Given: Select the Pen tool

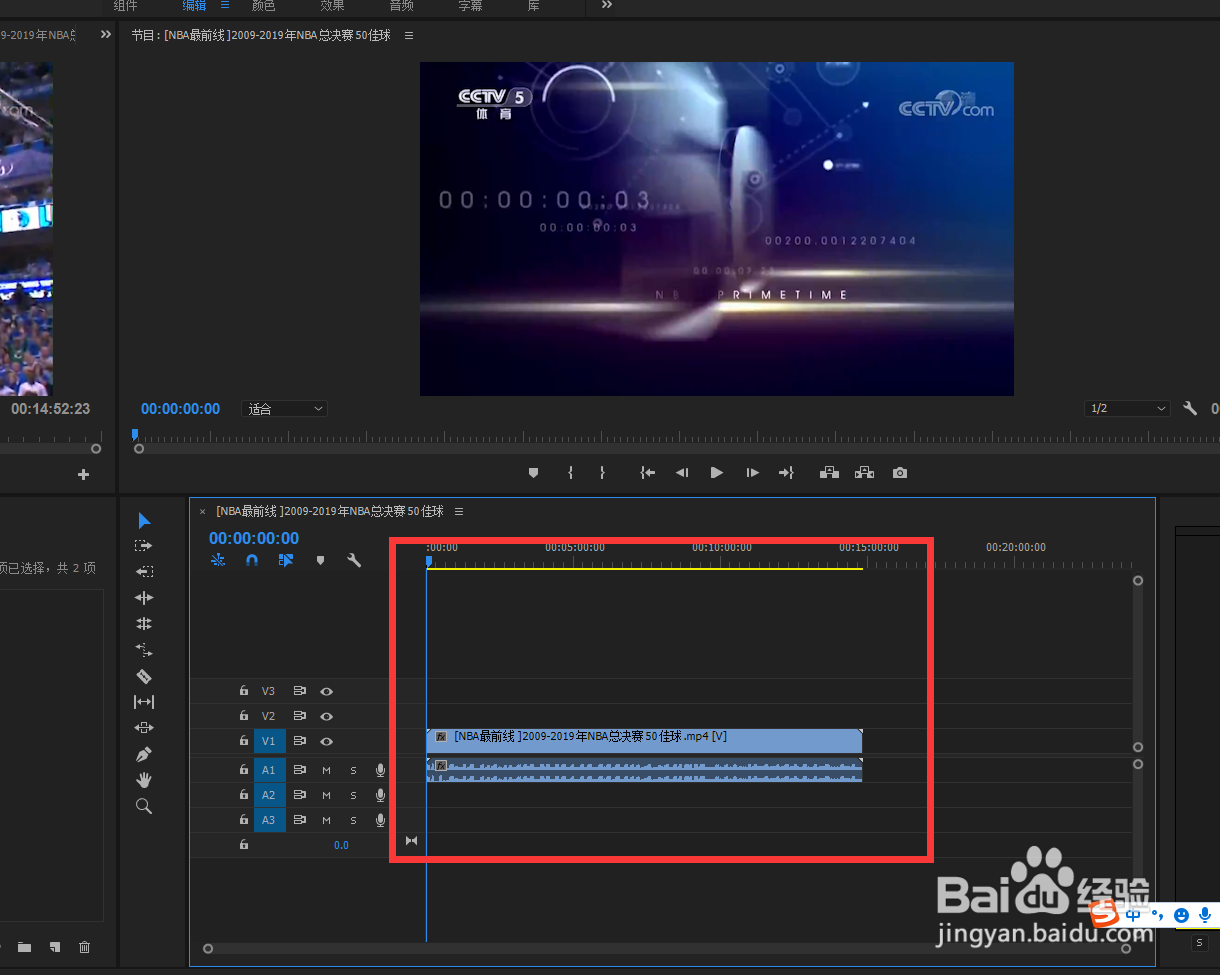Looking at the screenshot, I should tap(144, 754).
